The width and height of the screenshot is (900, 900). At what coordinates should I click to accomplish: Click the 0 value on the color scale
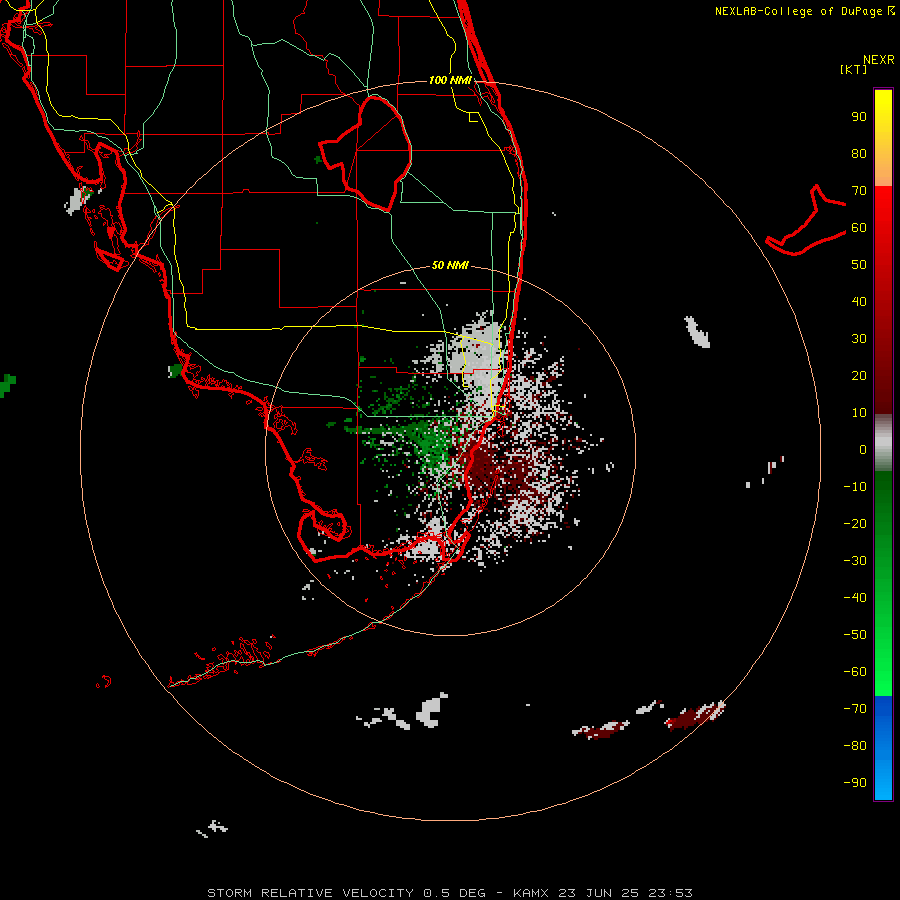(x=863, y=450)
